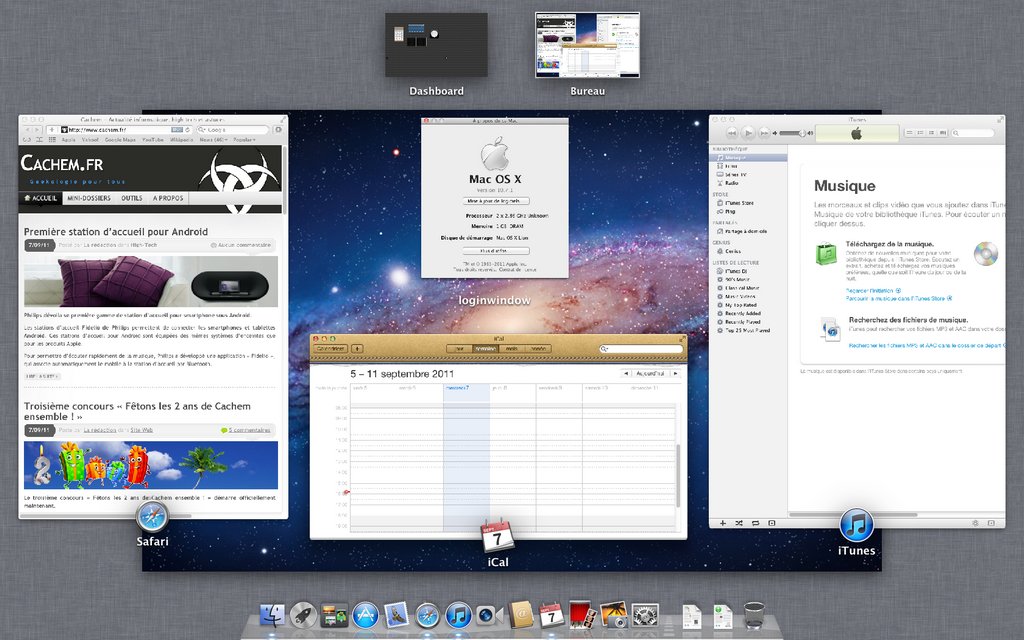The width and height of the screenshot is (1024, 640).
Task: Click Parcourir la musique dans iTunes Store link
Action: [899, 298]
